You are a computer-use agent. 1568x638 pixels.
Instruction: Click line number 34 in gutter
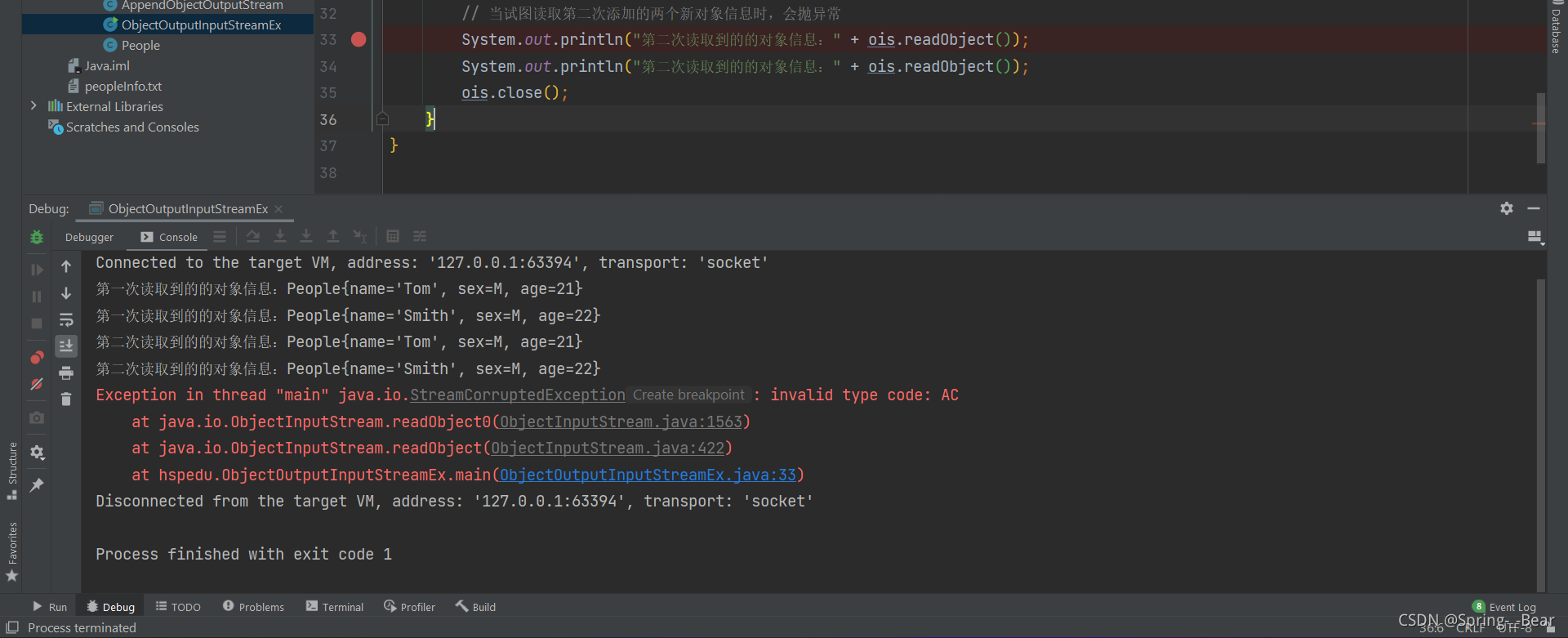coord(328,66)
